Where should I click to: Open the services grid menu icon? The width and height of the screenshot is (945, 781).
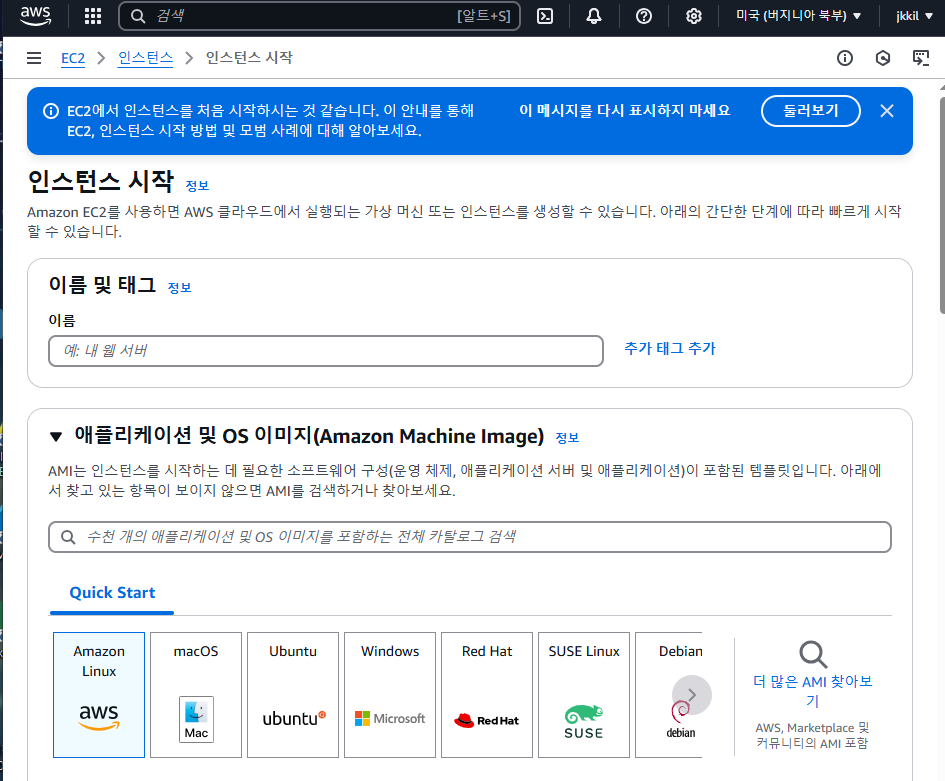(93, 16)
